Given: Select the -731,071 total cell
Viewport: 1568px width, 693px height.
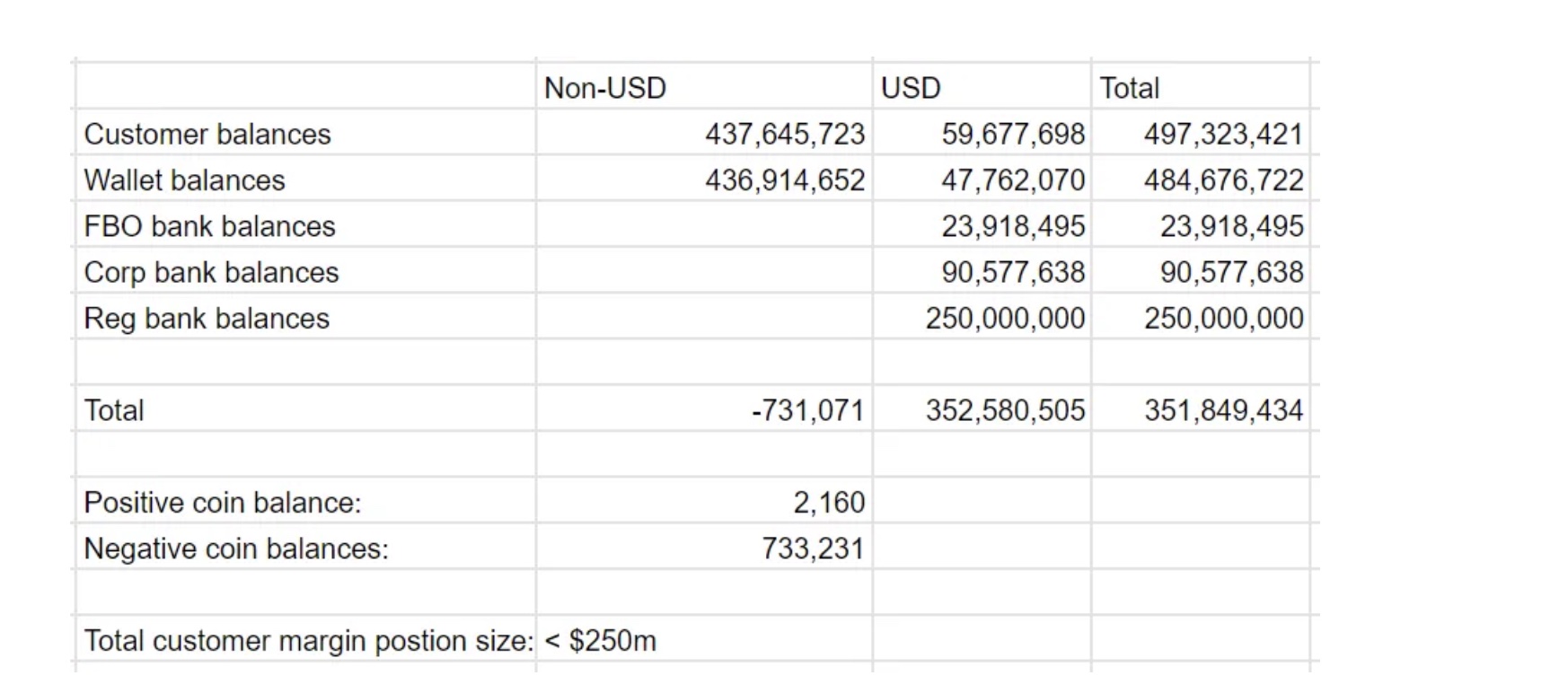Looking at the screenshot, I should 807,411.
